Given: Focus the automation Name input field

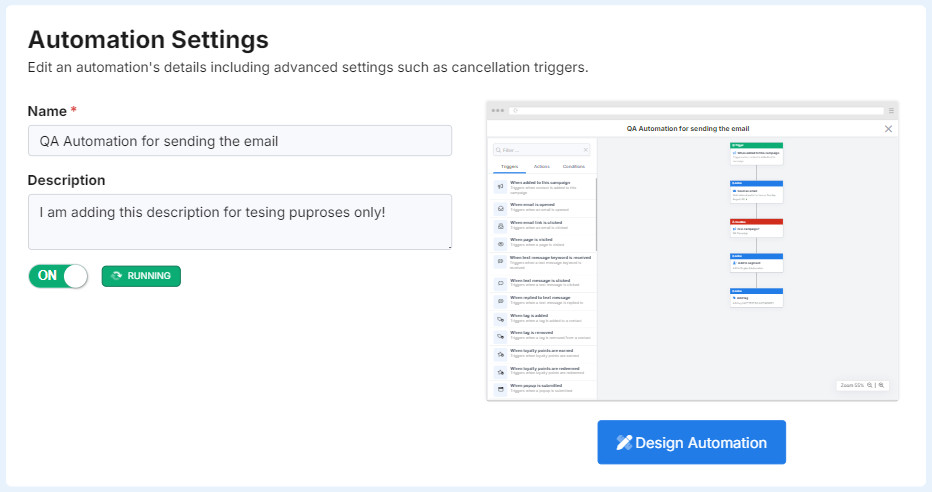Looking at the screenshot, I should [x=240, y=141].
